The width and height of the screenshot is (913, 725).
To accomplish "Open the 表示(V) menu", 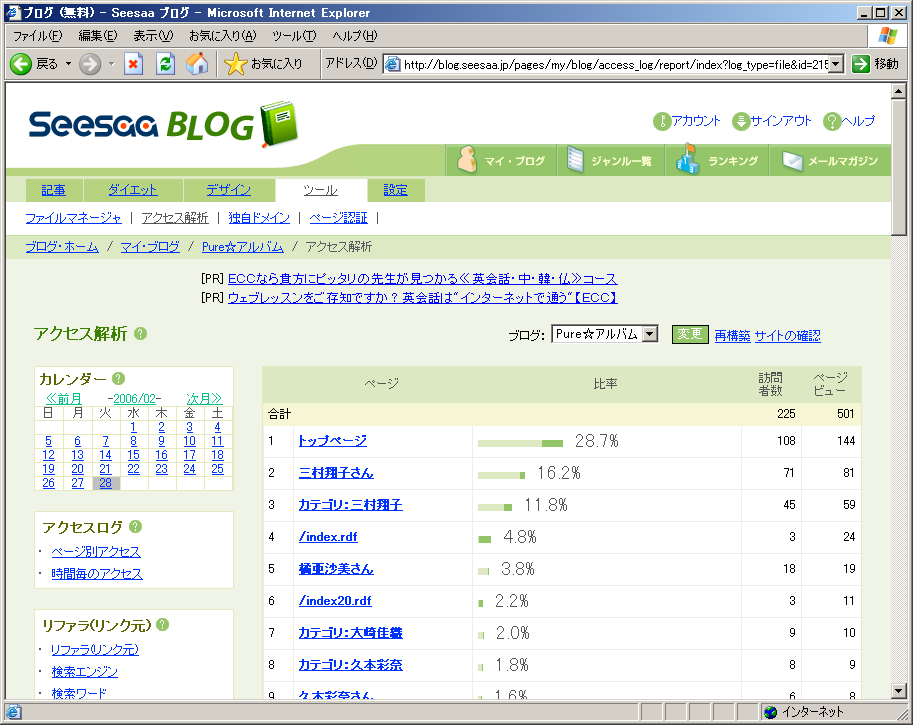I will click(153, 36).
